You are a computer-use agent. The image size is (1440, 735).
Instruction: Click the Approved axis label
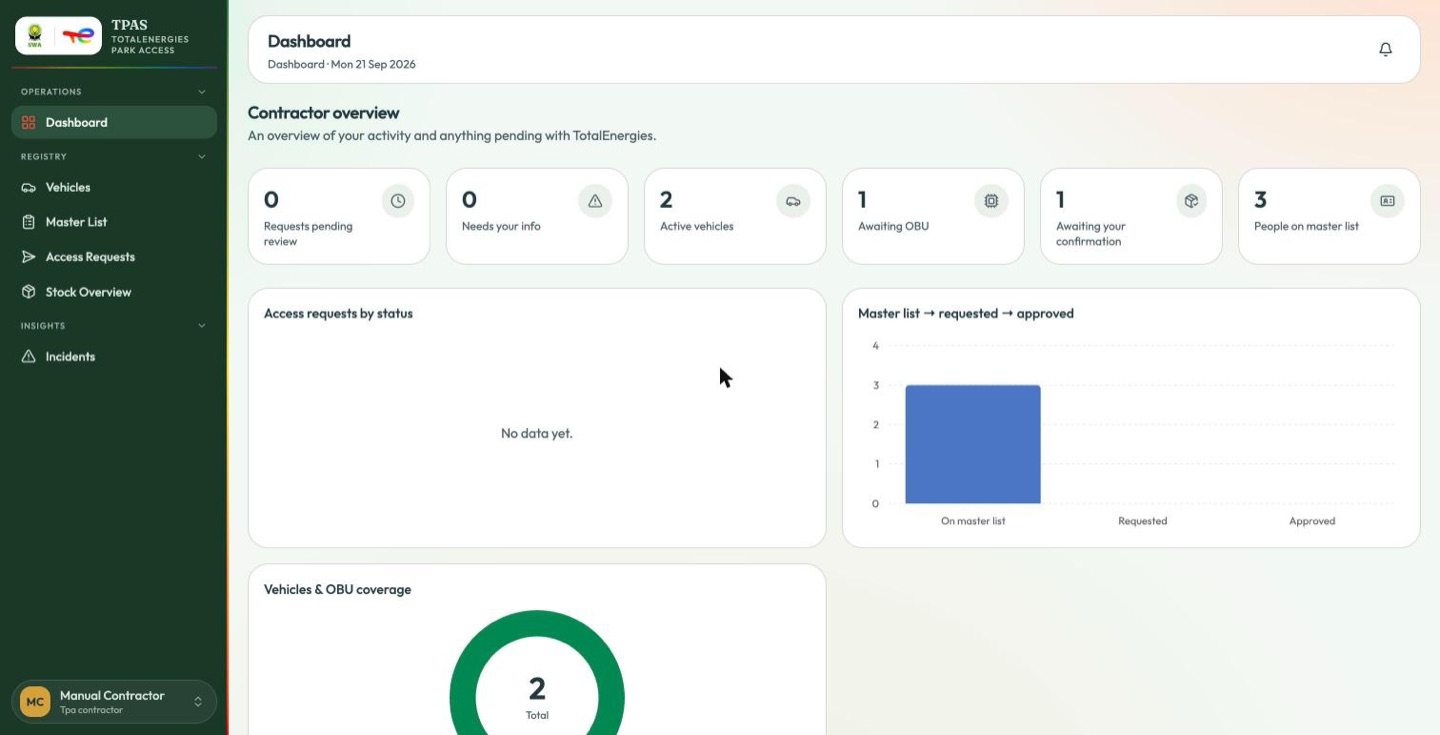[x=1312, y=521]
